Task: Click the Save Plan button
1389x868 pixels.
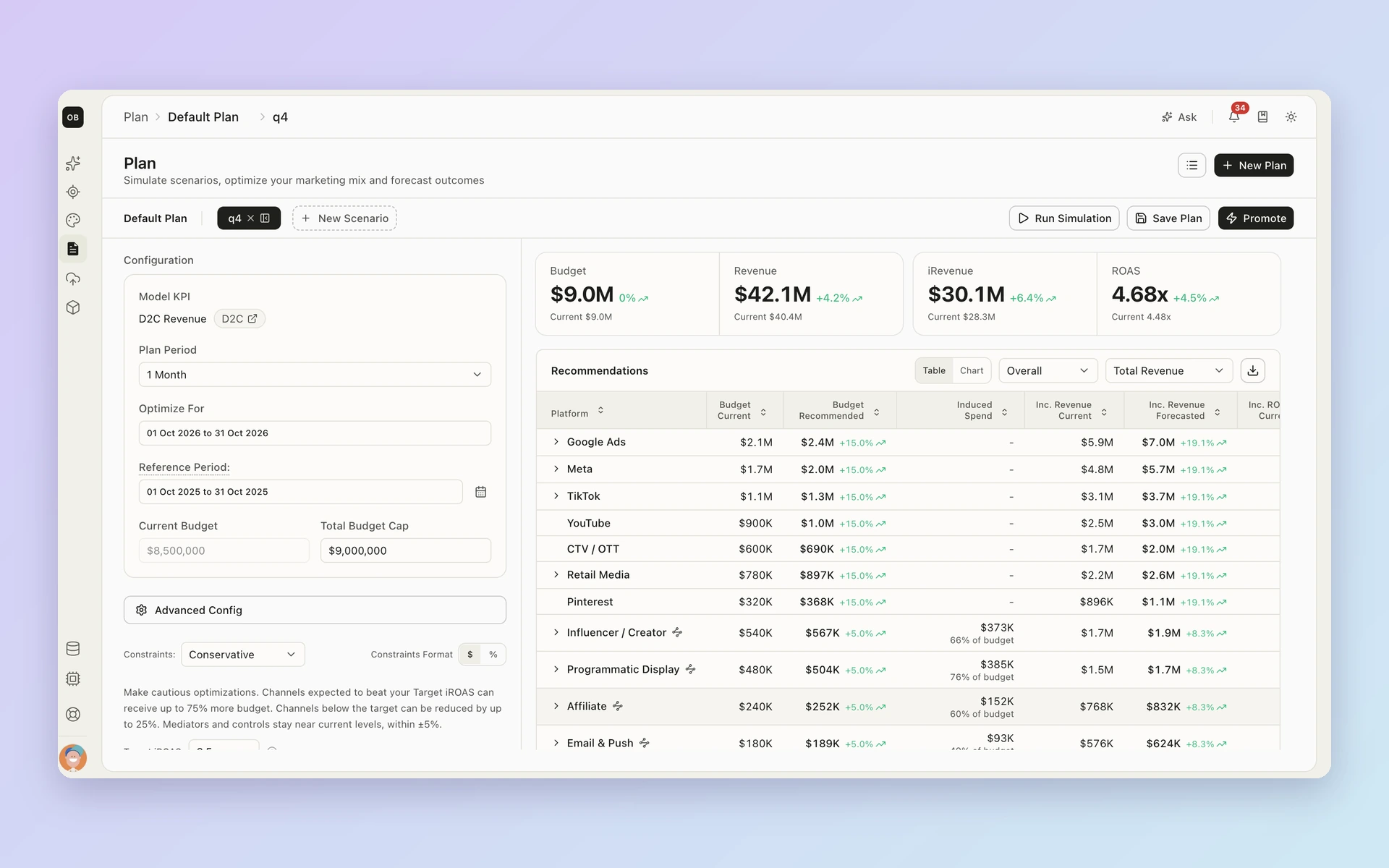Action: [1168, 218]
